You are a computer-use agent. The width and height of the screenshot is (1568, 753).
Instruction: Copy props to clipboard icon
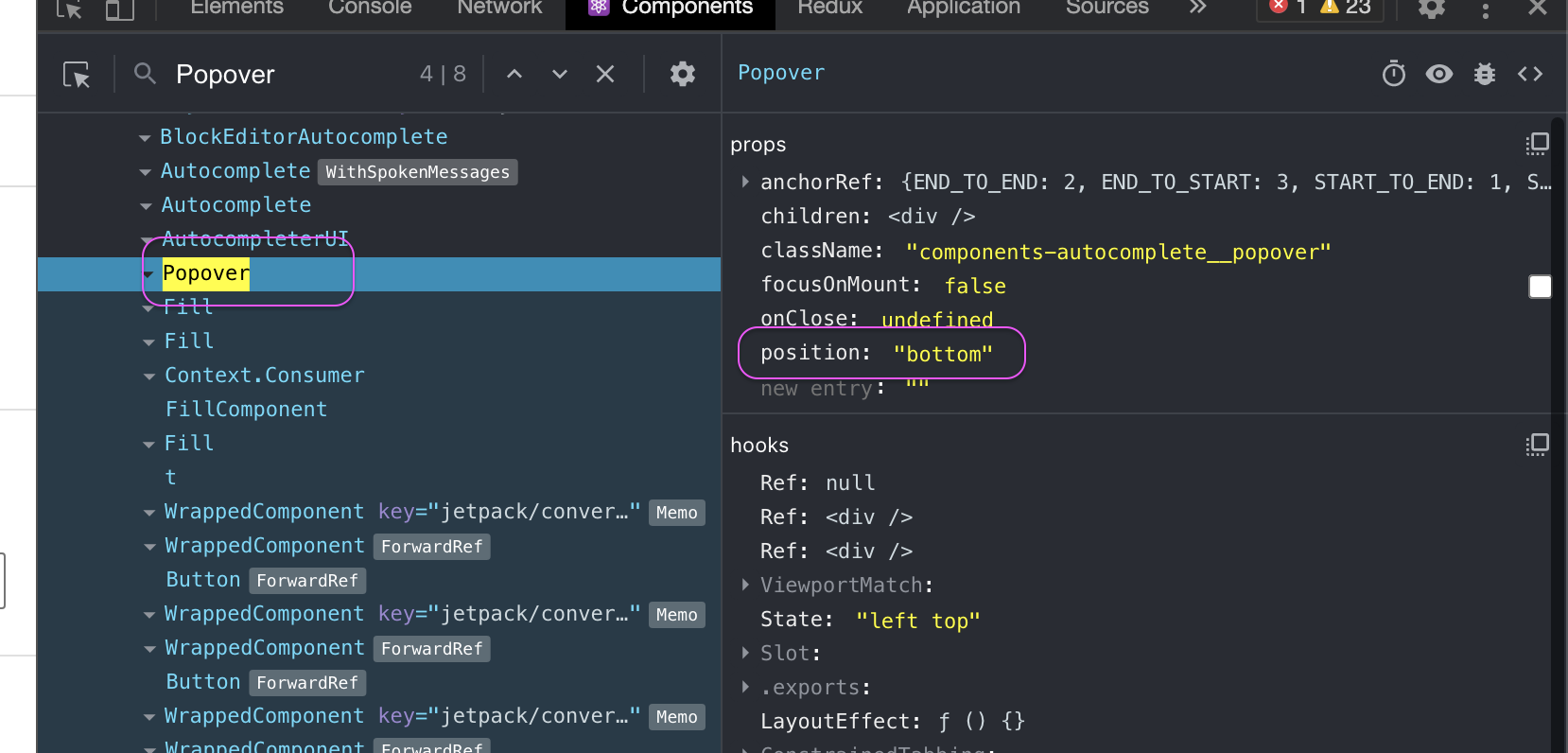point(1537,144)
